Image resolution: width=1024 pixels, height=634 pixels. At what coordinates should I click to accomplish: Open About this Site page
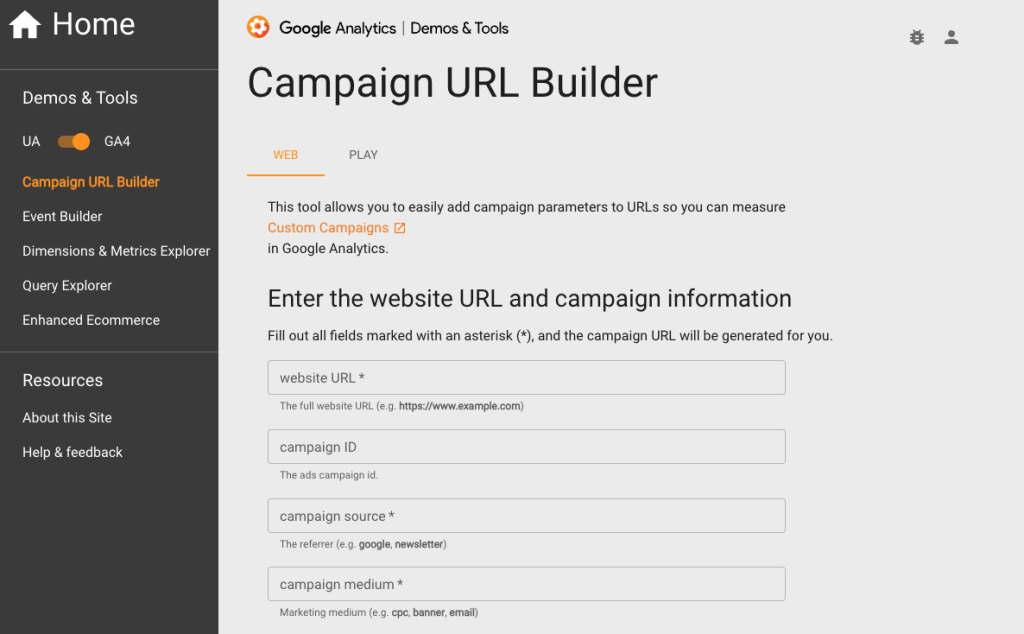tap(67, 418)
